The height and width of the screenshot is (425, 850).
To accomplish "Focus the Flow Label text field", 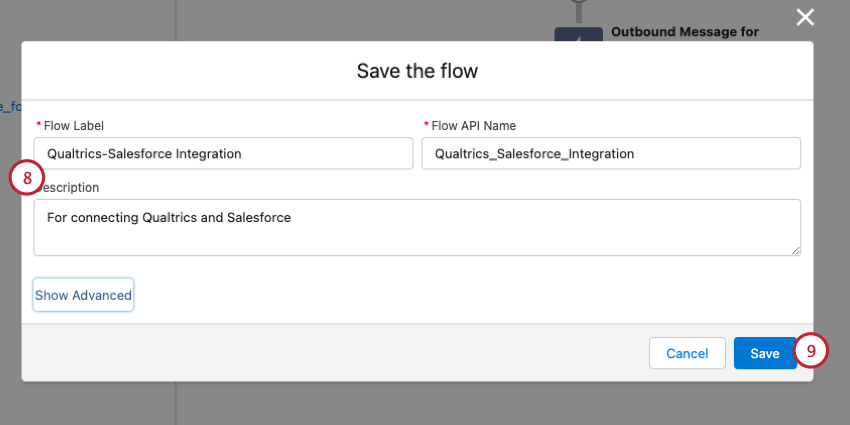I will coord(223,154).
